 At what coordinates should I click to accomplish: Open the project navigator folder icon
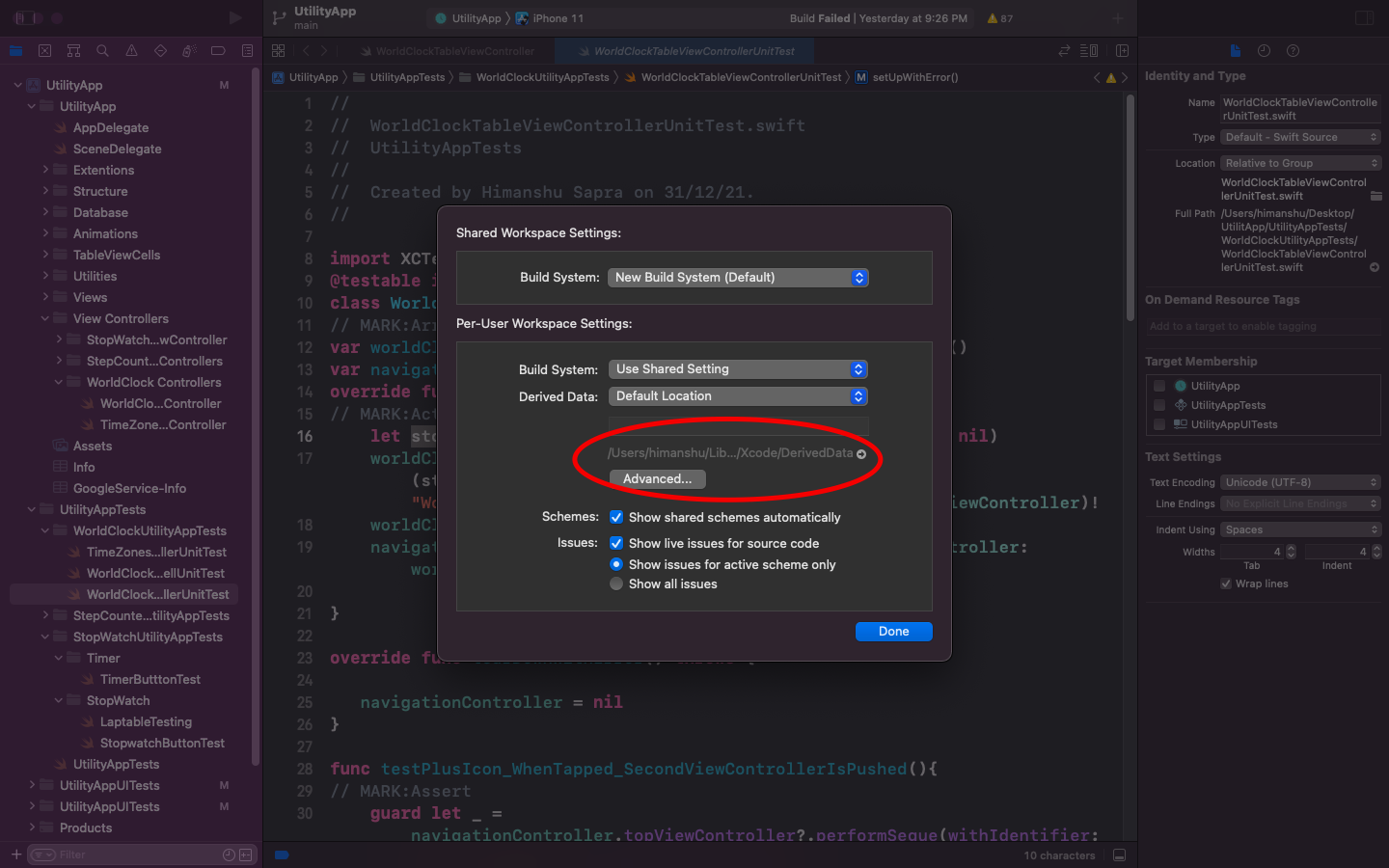15,51
